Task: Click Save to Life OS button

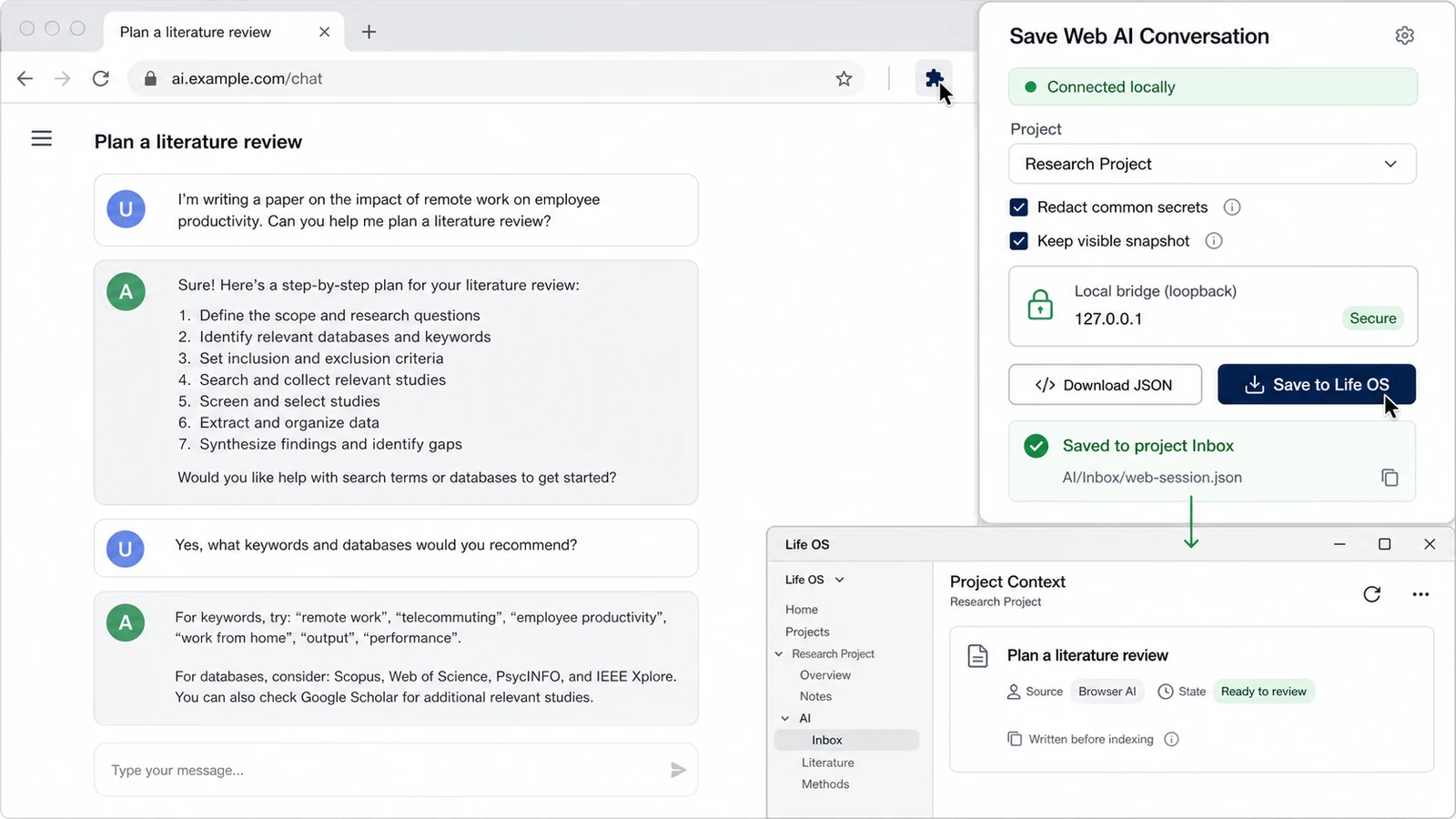Action: pyautogui.click(x=1317, y=385)
